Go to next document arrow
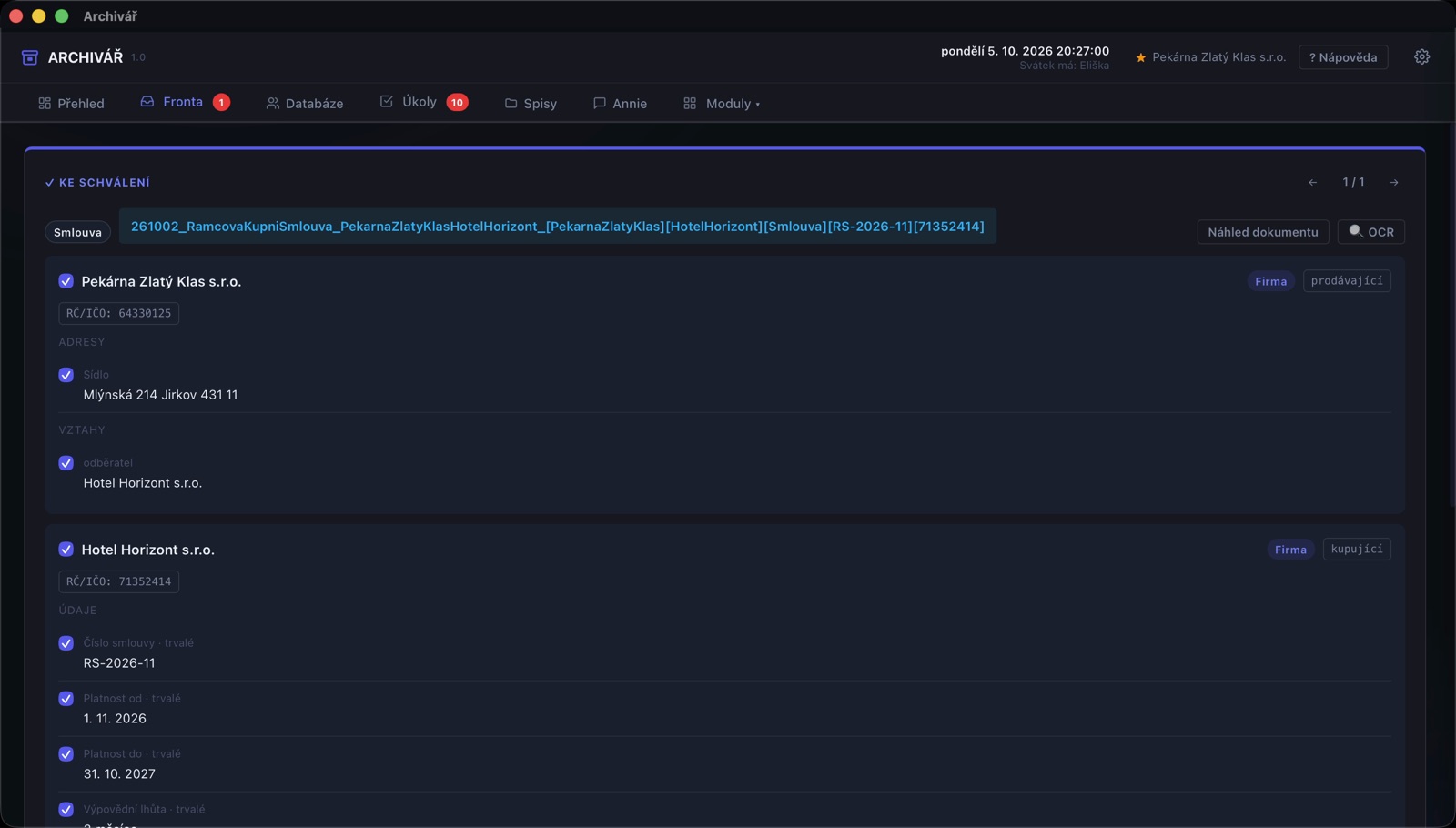This screenshot has height=828, width=1456. coord(1394,182)
